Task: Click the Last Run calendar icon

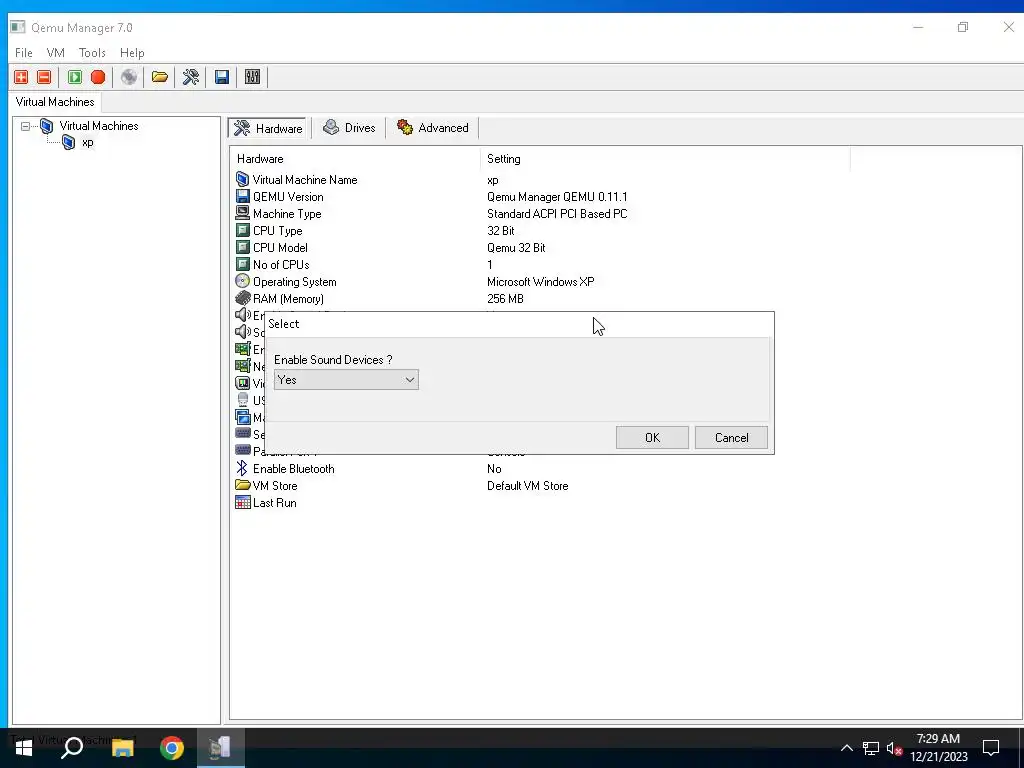Action: tap(242, 502)
